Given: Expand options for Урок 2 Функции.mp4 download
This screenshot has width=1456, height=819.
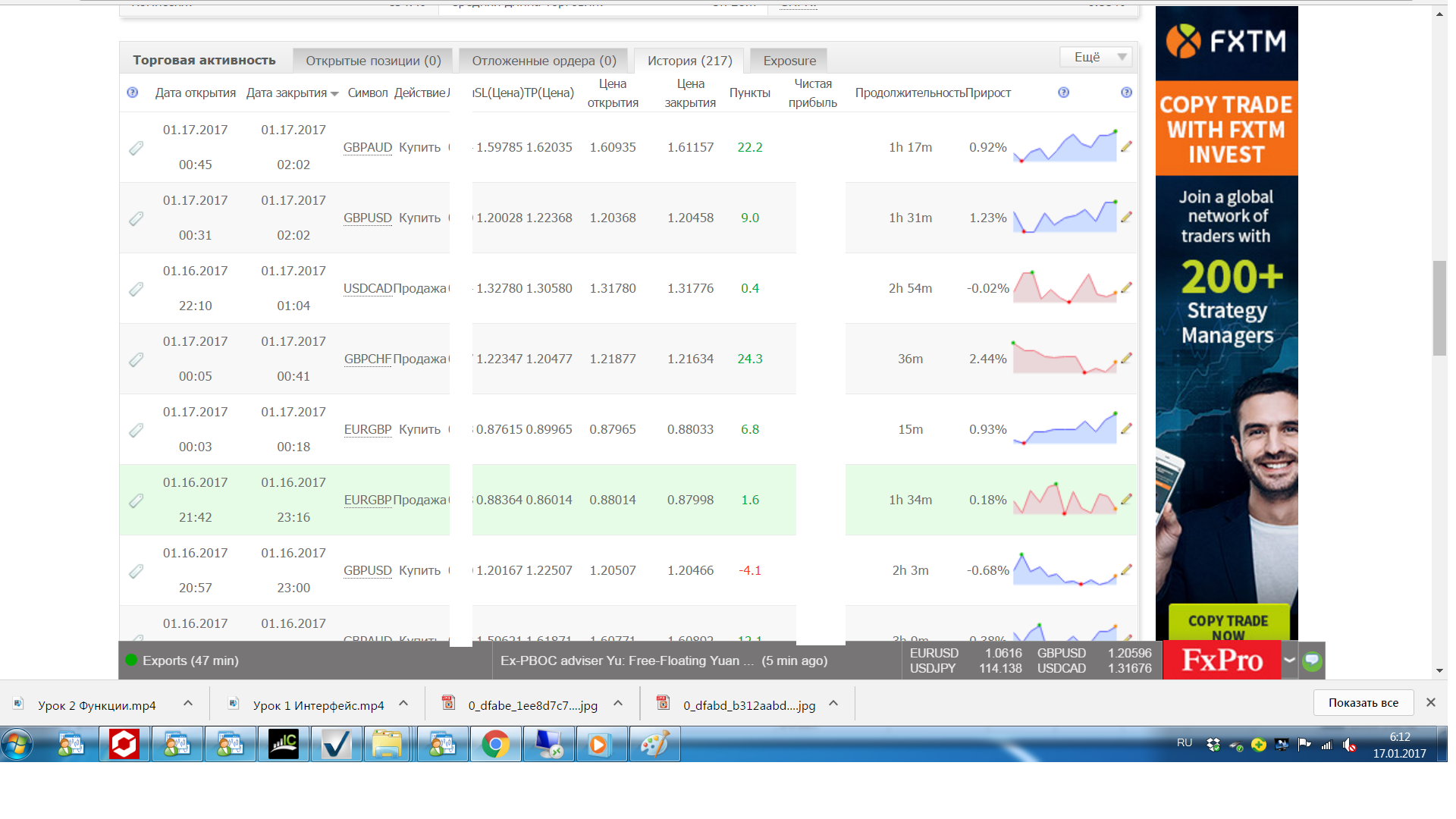Looking at the screenshot, I should (x=188, y=704).
